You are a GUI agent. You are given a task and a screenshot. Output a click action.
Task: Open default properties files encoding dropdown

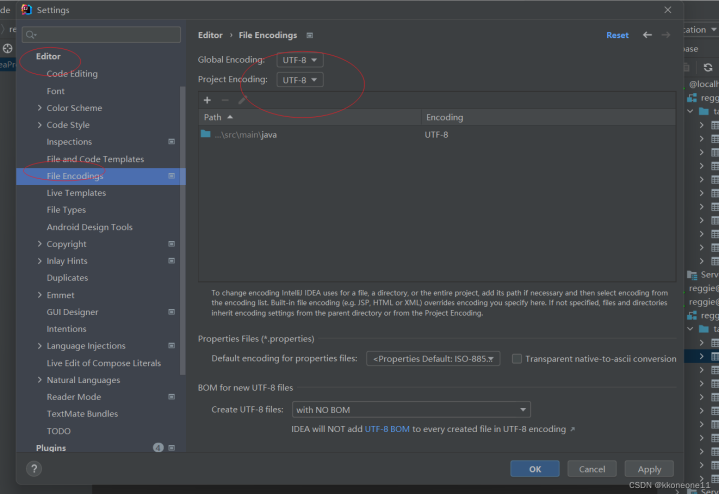coord(433,359)
